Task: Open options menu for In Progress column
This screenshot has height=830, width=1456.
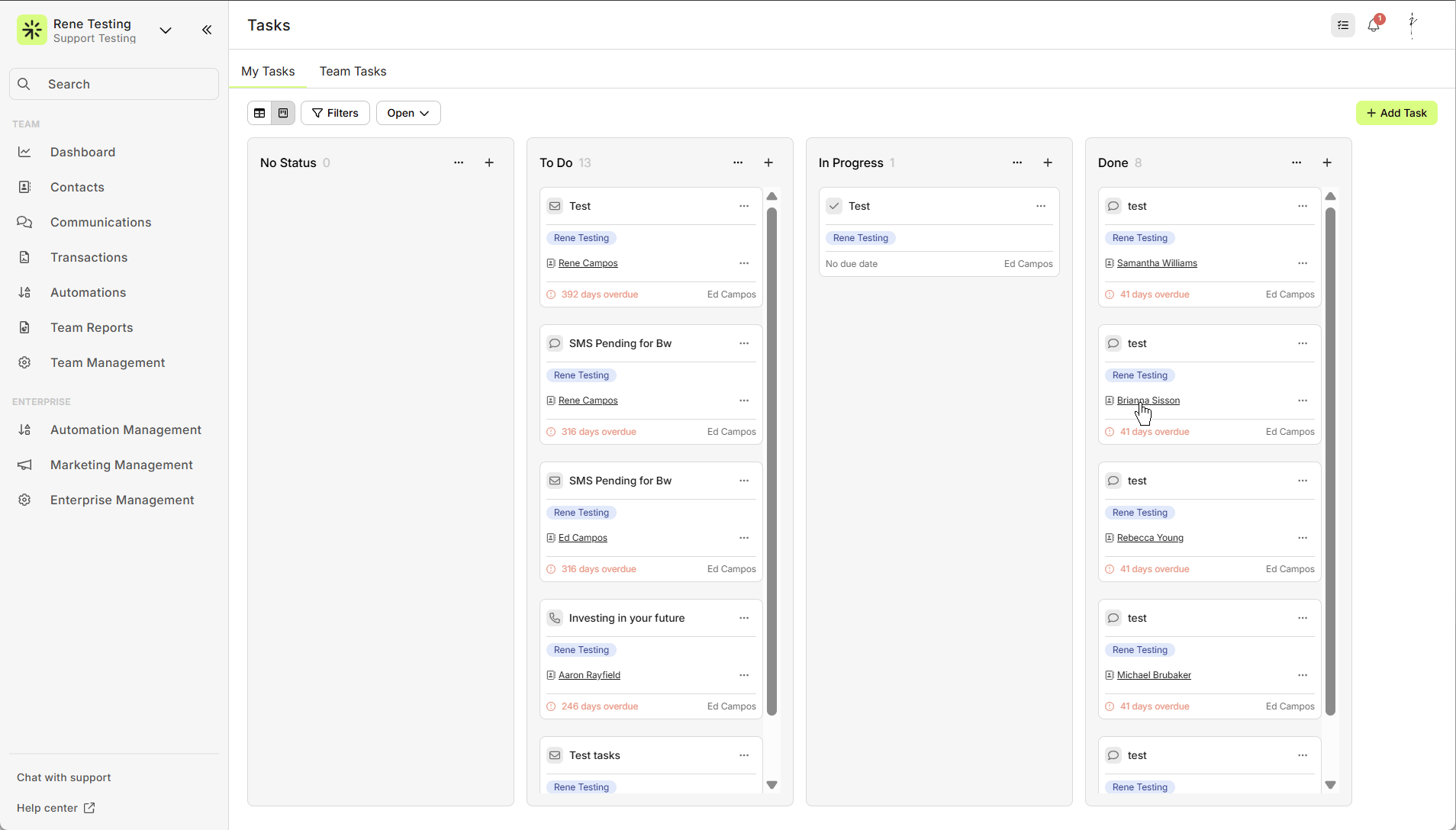Action: pyautogui.click(x=1017, y=162)
